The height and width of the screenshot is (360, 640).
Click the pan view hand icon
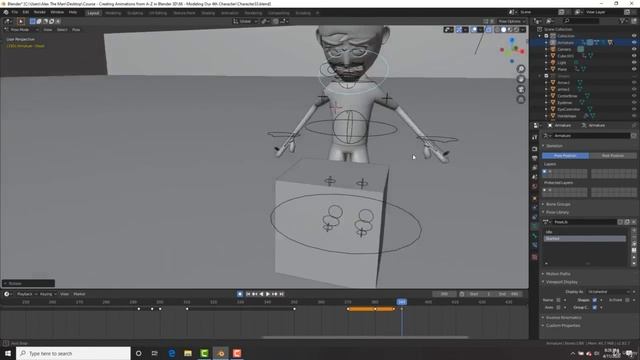point(521,79)
